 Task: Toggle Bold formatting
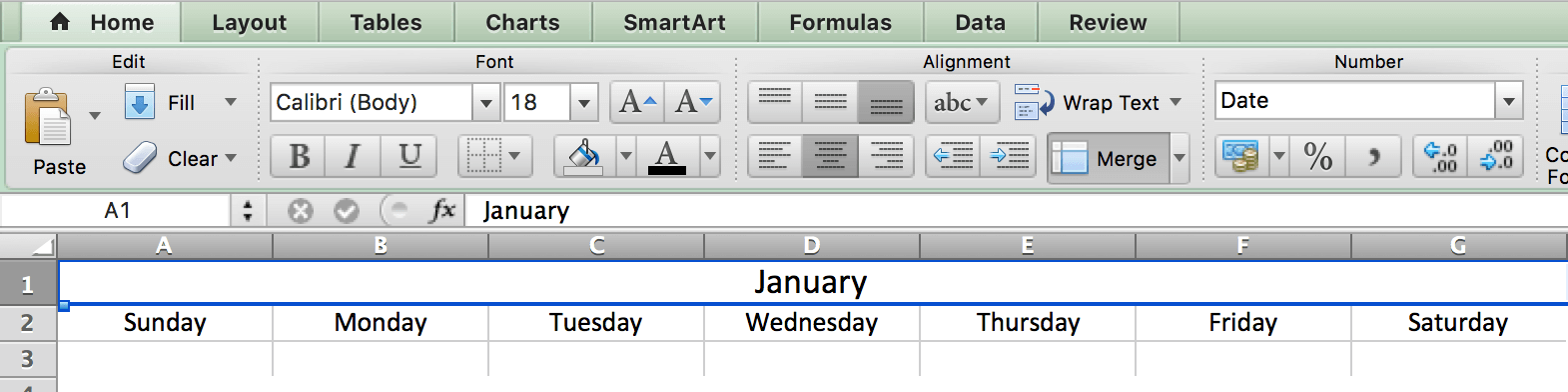pyautogui.click(x=298, y=156)
